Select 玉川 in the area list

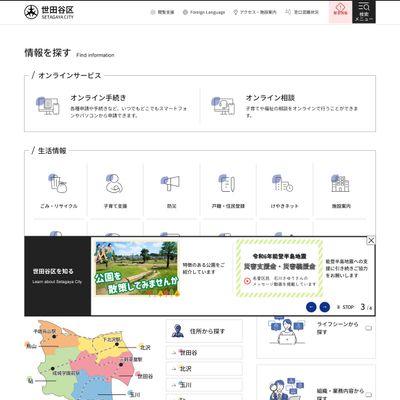click(x=204, y=385)
